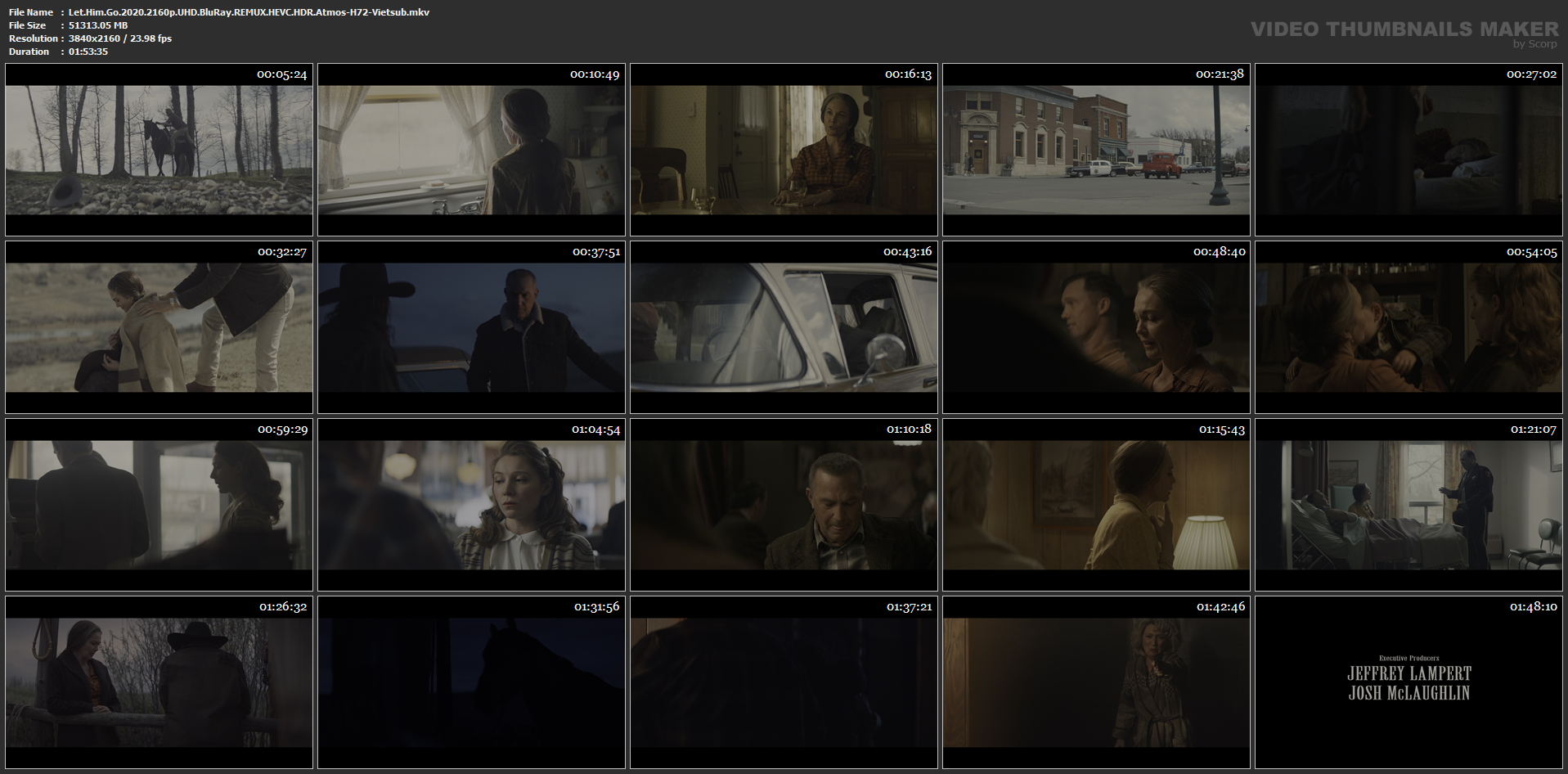Open the frame timestamped 00:37:51
Image resolution: width=1568 pixels, height=774 pixels.
point(472,327)
